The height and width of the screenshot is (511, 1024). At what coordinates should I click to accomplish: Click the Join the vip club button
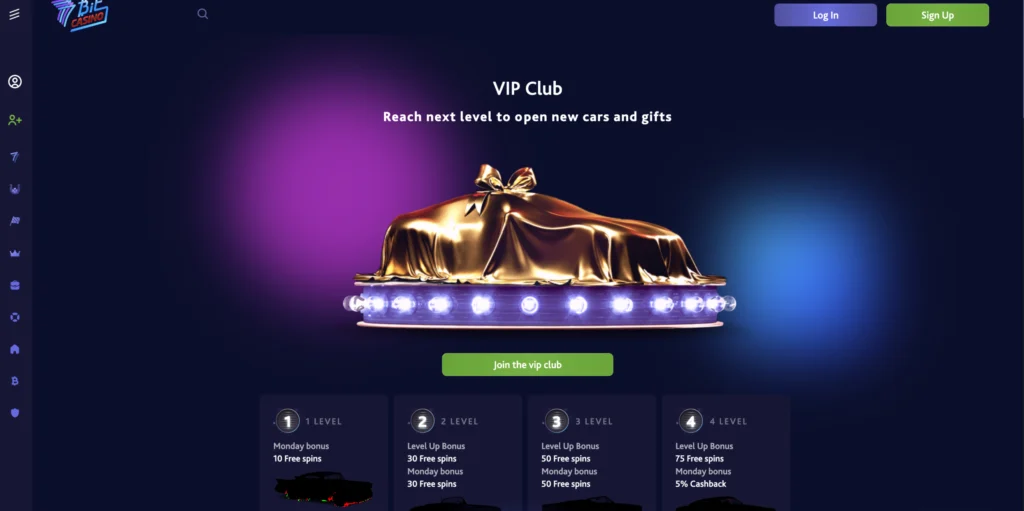pyautogui.click(x=528, y=365)
